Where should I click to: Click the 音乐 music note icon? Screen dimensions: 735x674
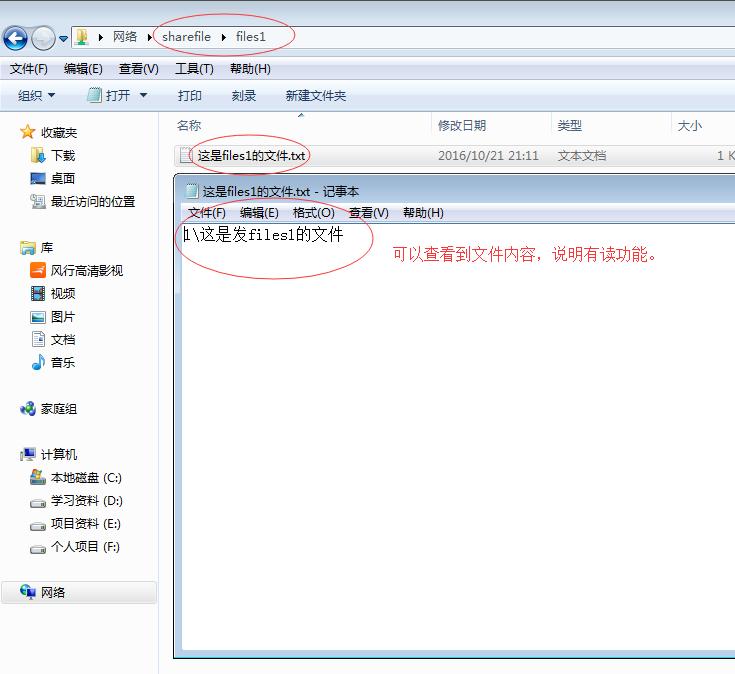38,362
